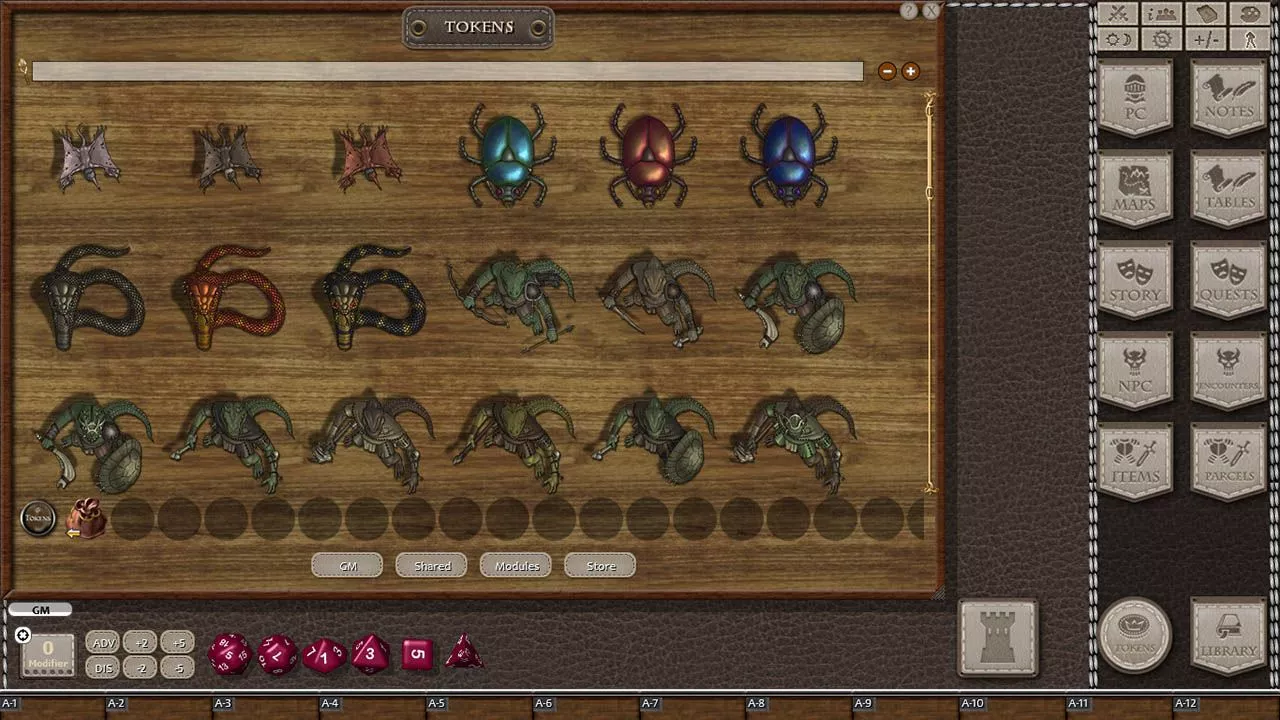Viewport: 1280px width, 720px height.
Task: Open the Story sidebar button
Action: pos(1135,281)
